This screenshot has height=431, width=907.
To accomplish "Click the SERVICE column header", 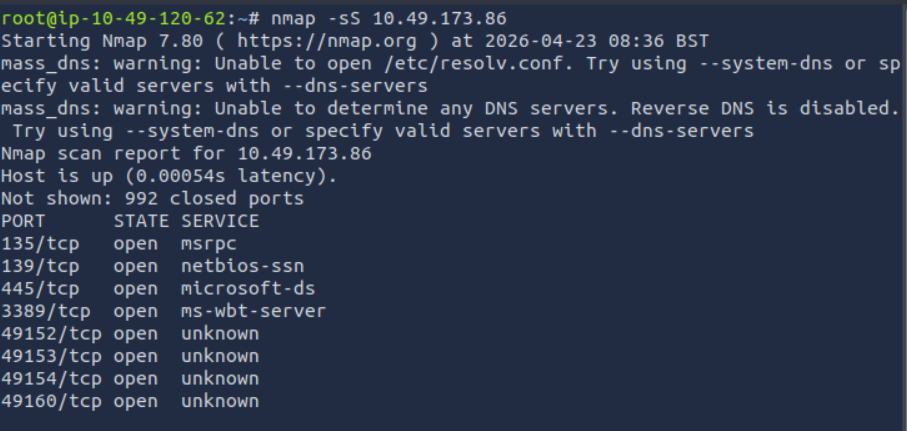I will click(220, 222).
